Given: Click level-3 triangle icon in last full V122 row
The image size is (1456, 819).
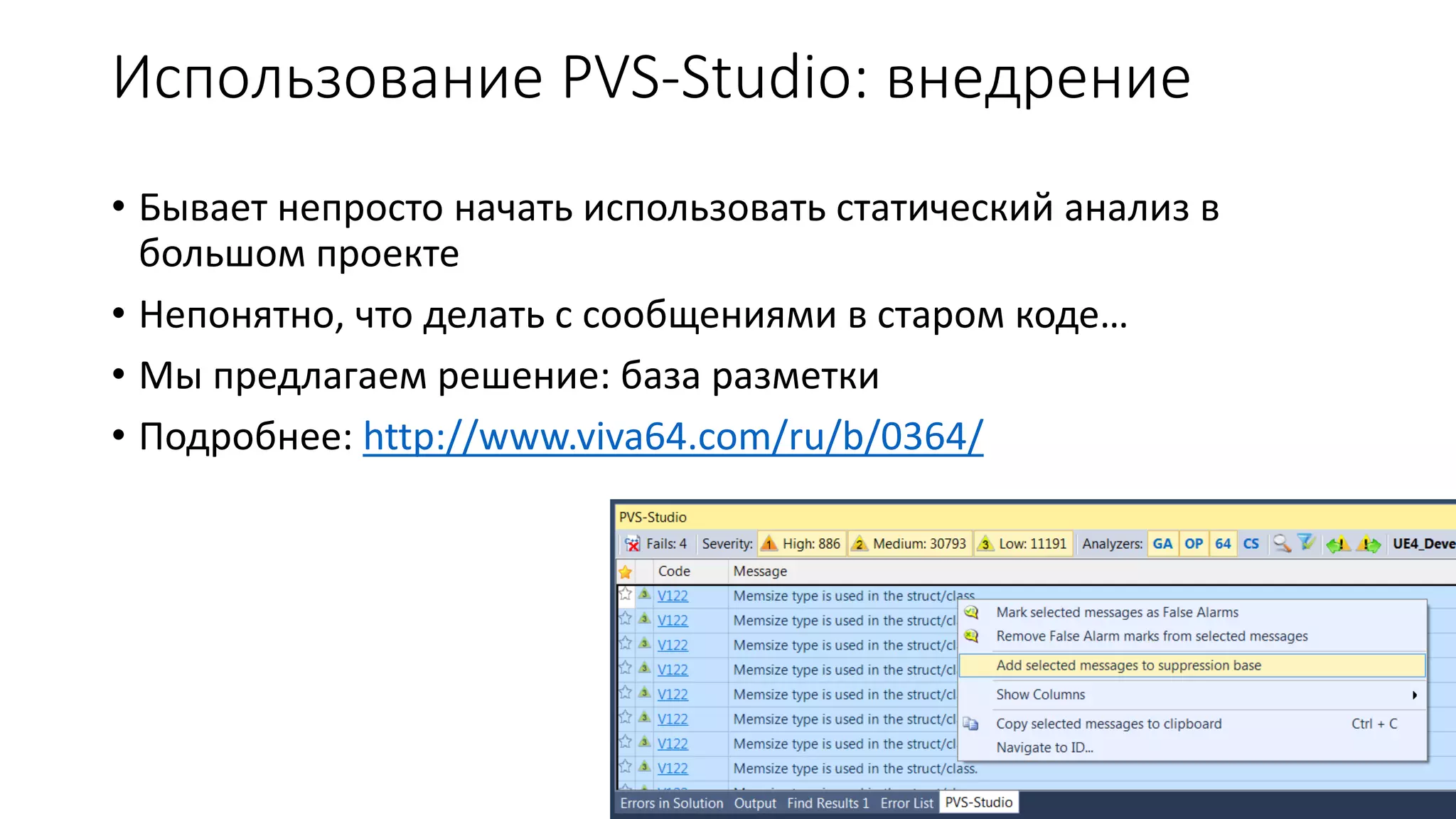Looking at the screenshot, I should point(645,767).
